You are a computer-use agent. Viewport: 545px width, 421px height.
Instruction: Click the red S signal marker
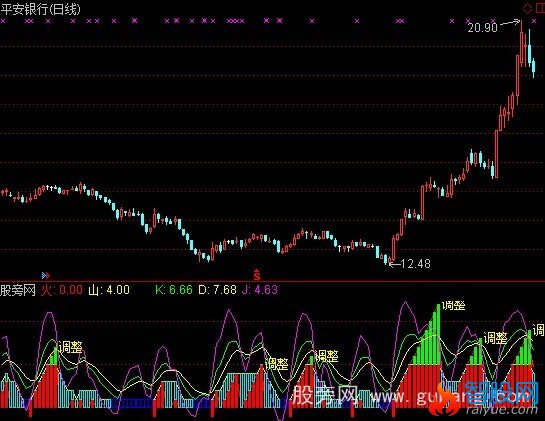pos(257,275)
